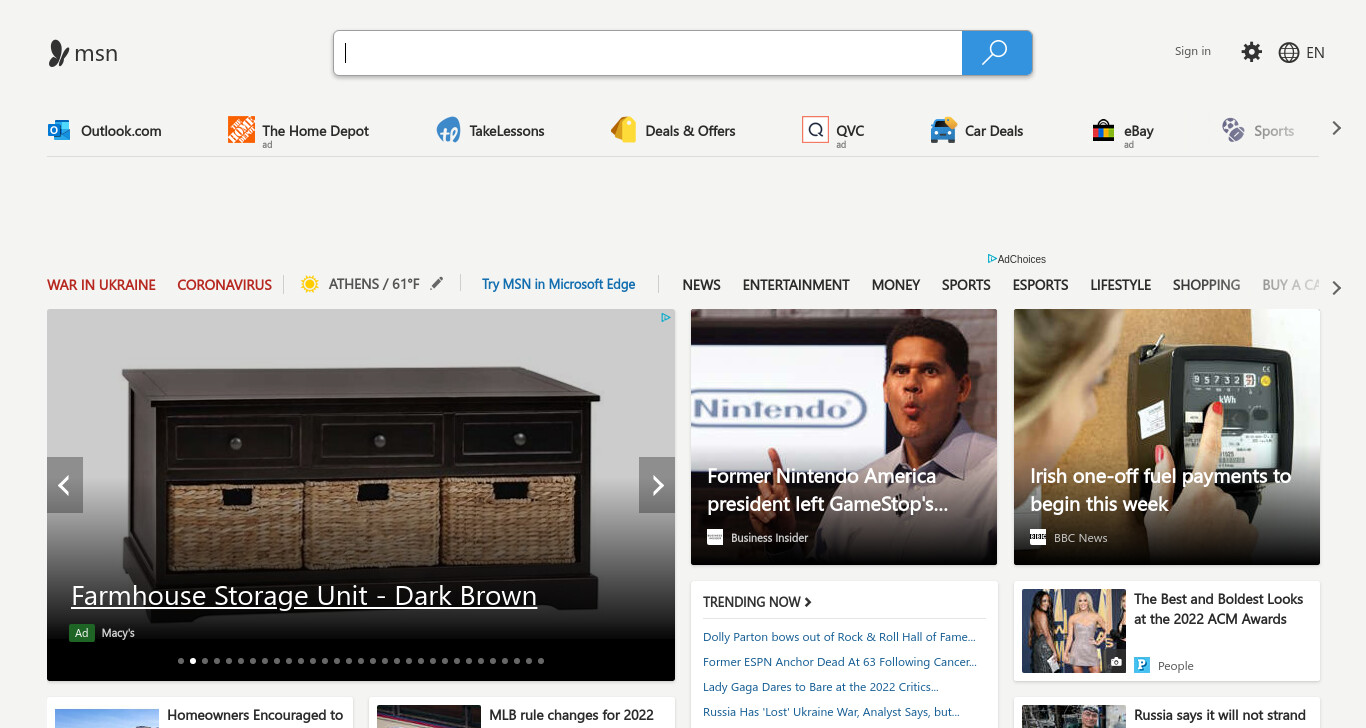
Task: Open the NEWS tab
Action: [702, 285]
